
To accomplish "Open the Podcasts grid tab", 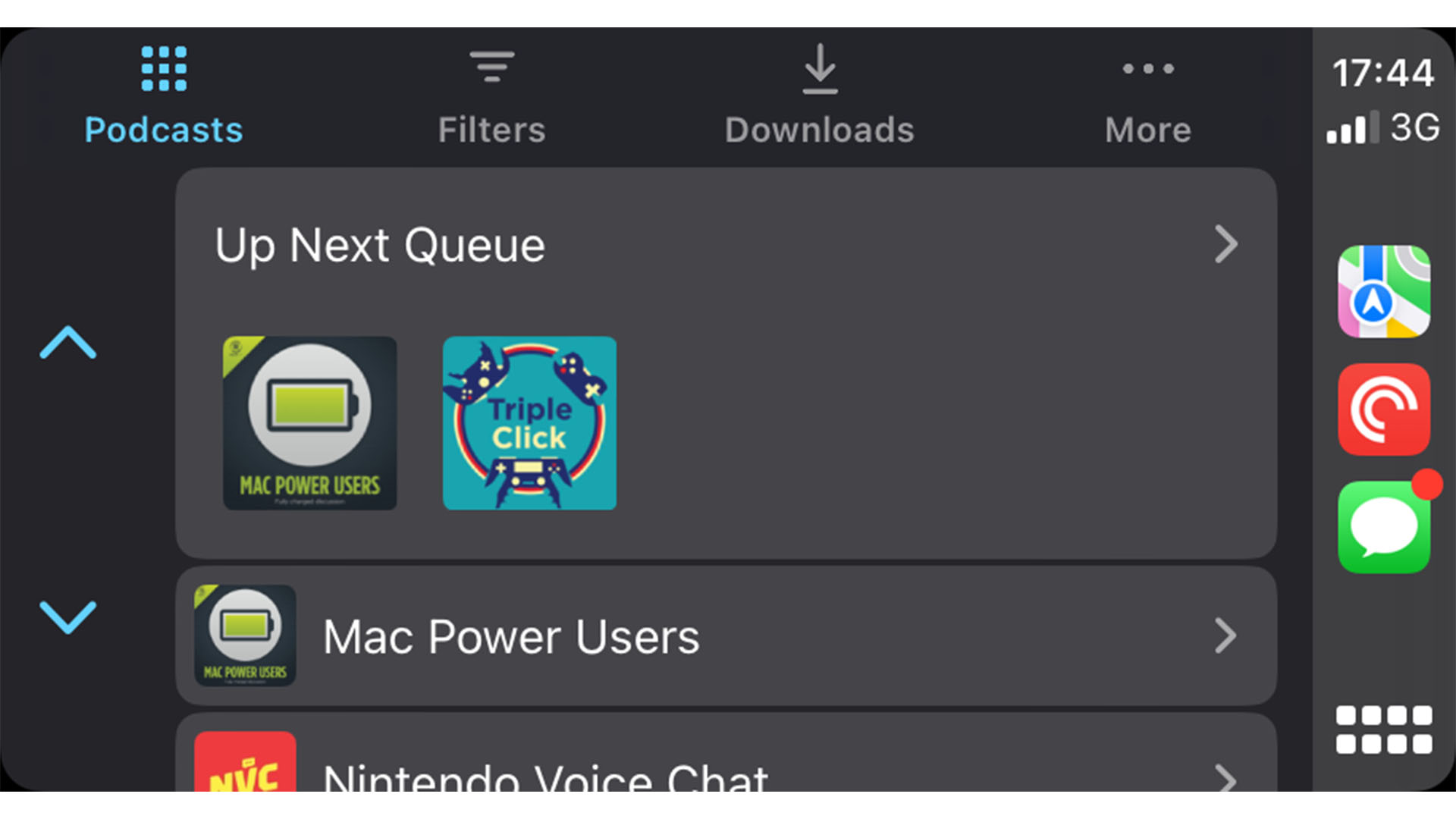I will (164, 96).
